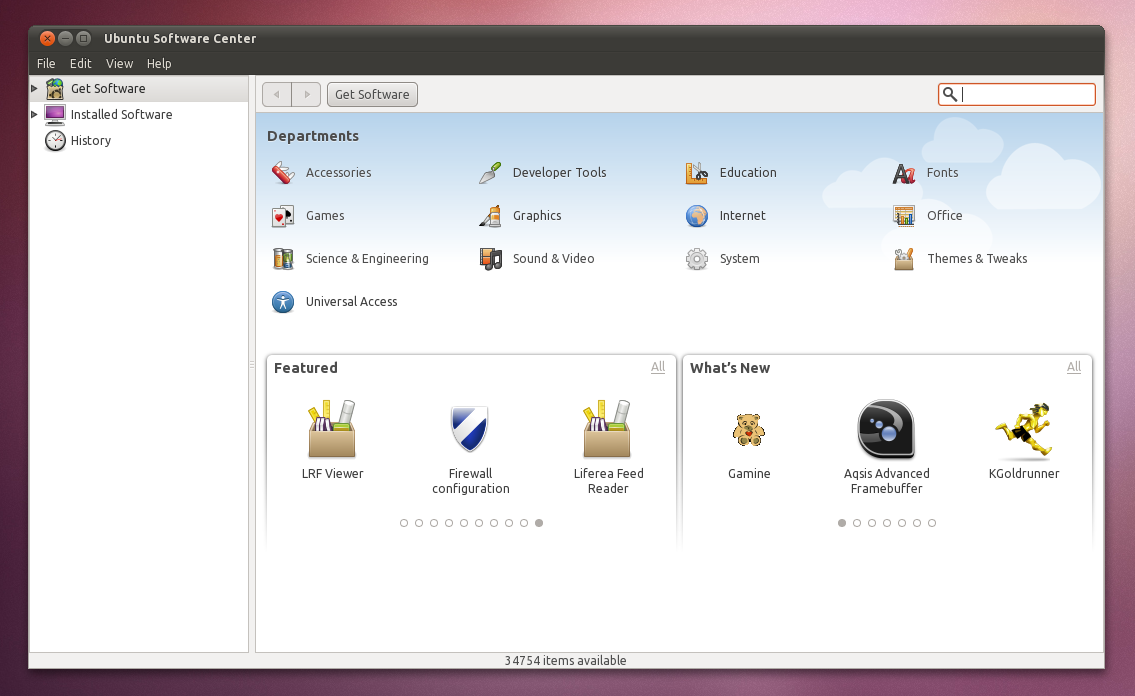1135x696 pixels.
Task: Select the Internet globe icon
Action: point(697,216)
